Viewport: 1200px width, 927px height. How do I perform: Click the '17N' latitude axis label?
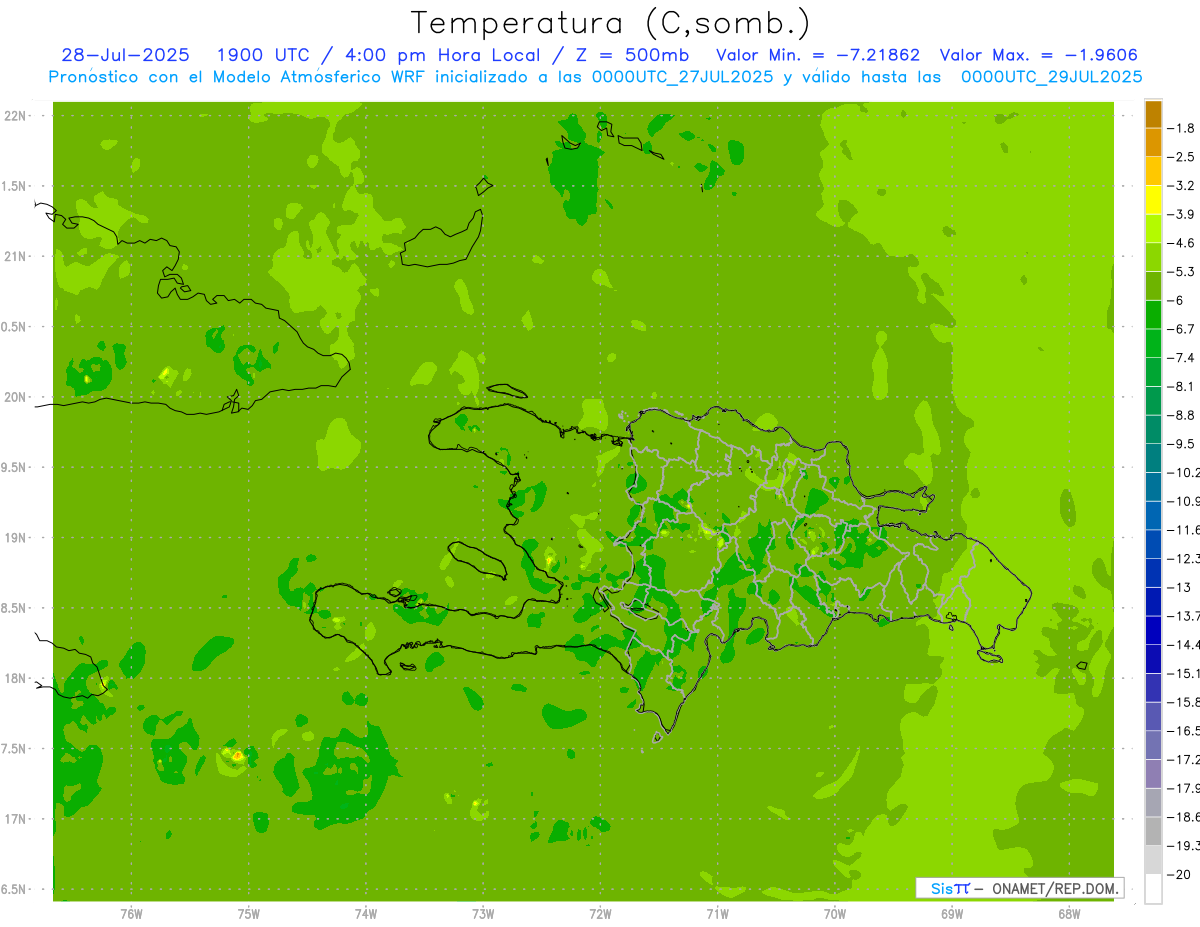[x=15, y=819]
